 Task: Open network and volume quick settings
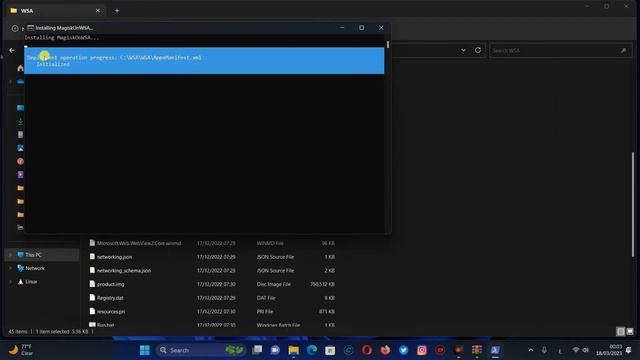[x=580, y=350]
